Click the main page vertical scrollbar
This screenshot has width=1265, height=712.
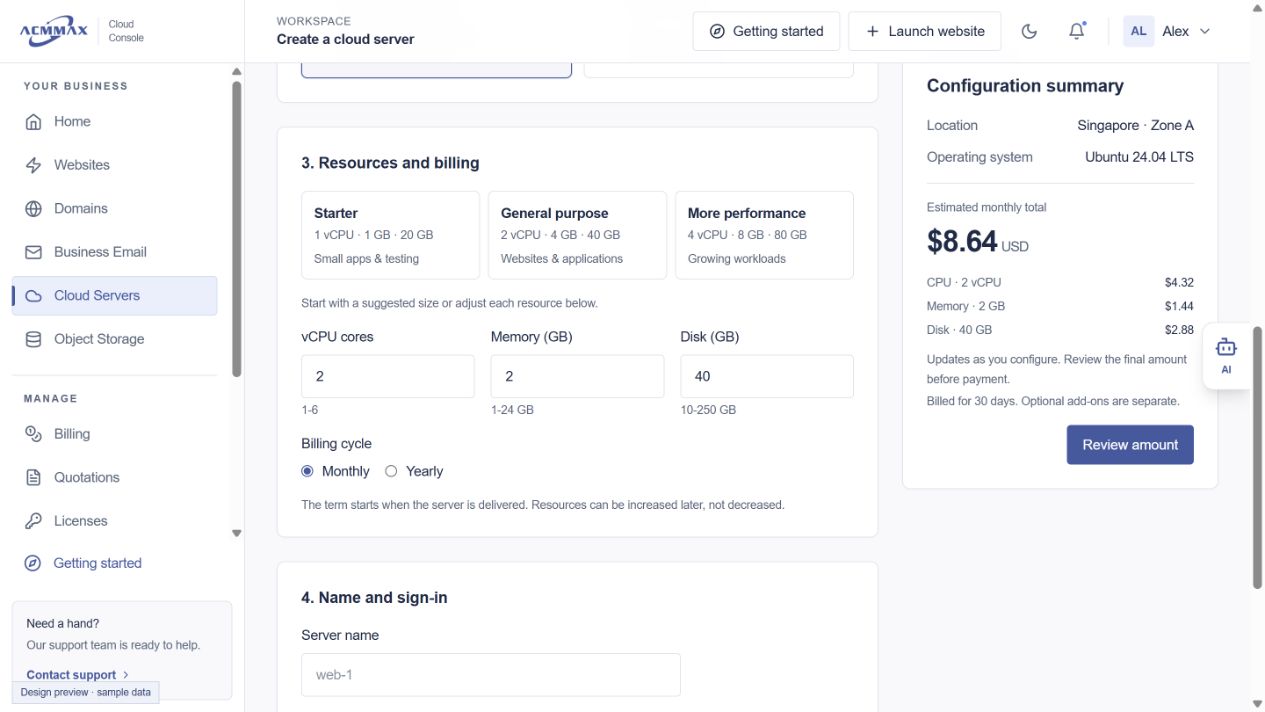(1257, 458)
